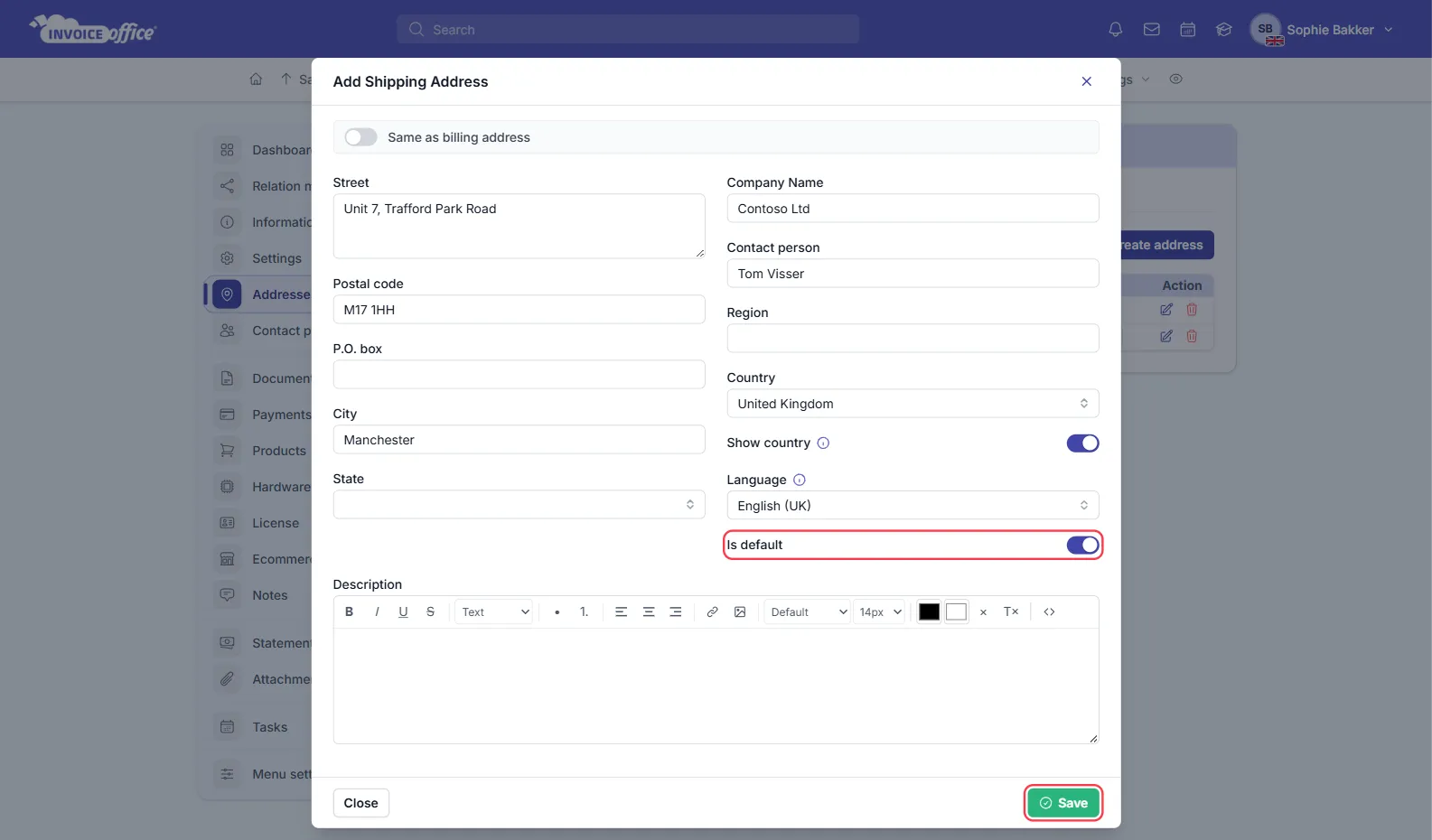Save the shipping address
This screenshot has height=840, width=1432.
tap(1063, 803)
